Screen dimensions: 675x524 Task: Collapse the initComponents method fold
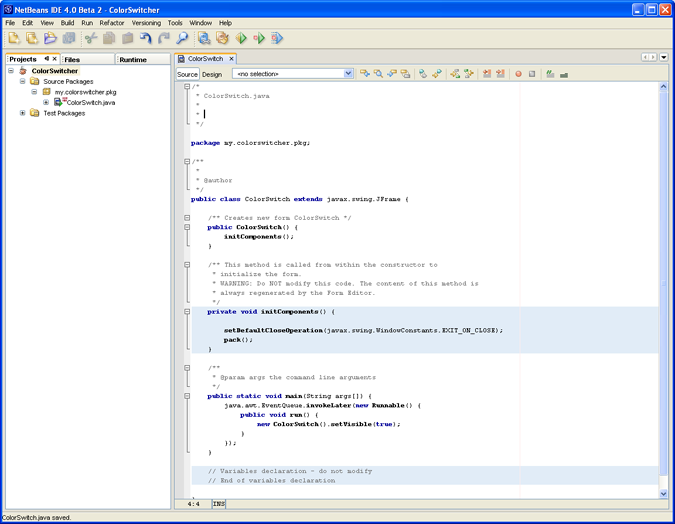187,312
